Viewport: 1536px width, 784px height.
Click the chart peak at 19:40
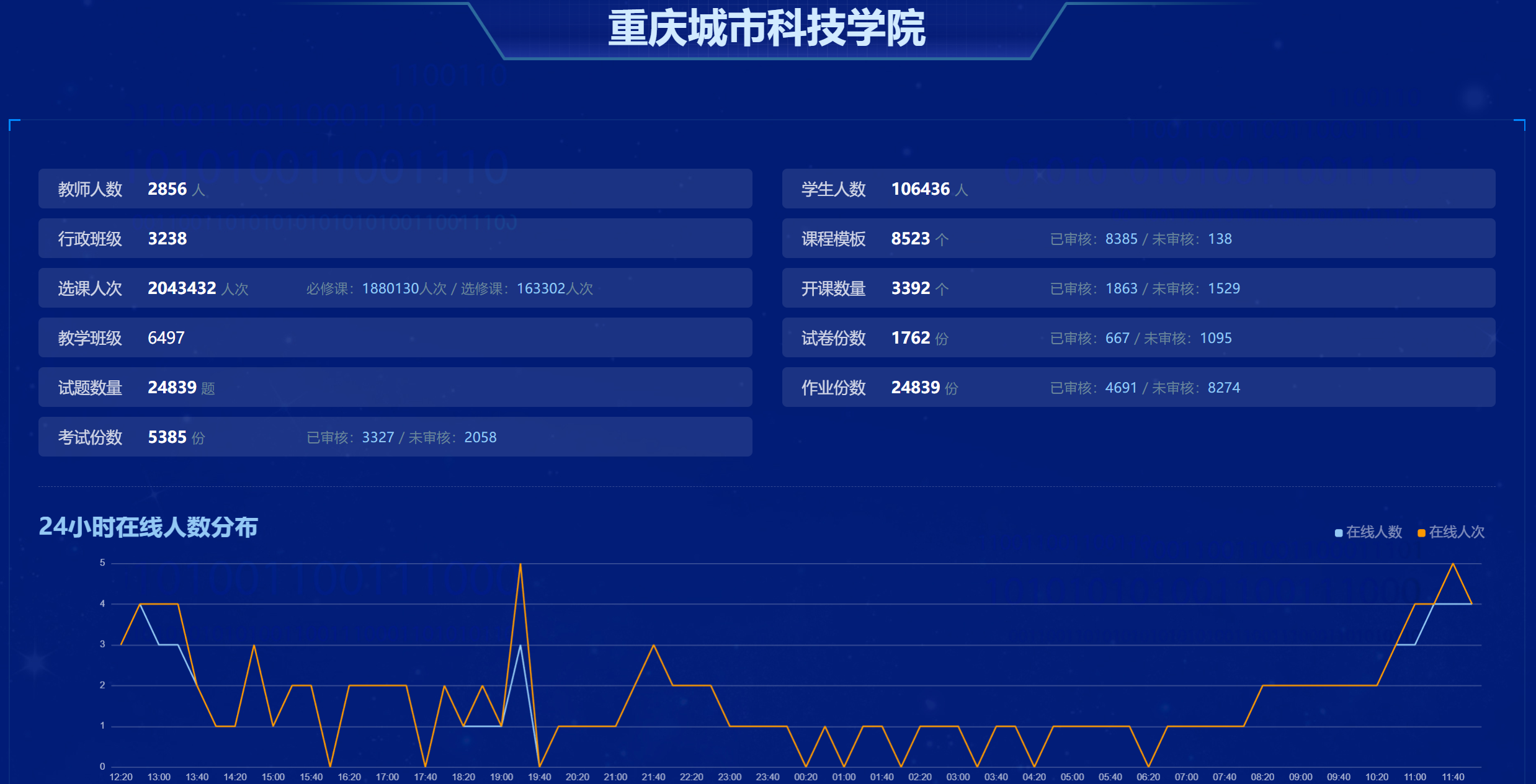(521, 563)
